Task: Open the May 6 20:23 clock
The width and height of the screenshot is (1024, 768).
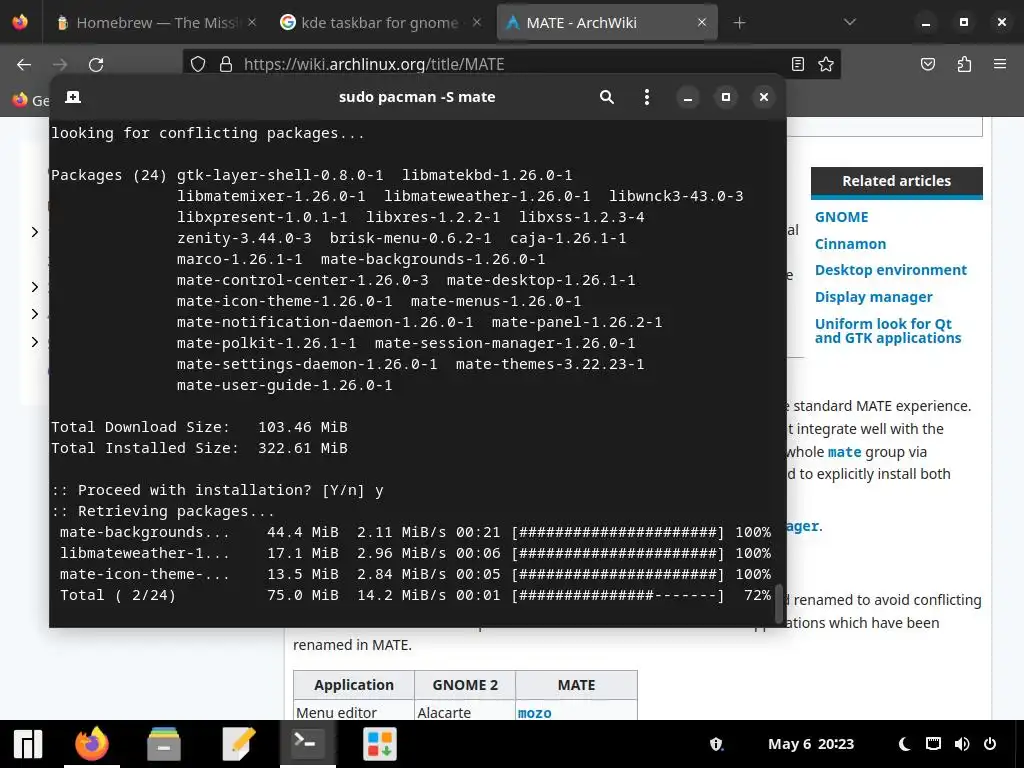Action: pos(810,744)
